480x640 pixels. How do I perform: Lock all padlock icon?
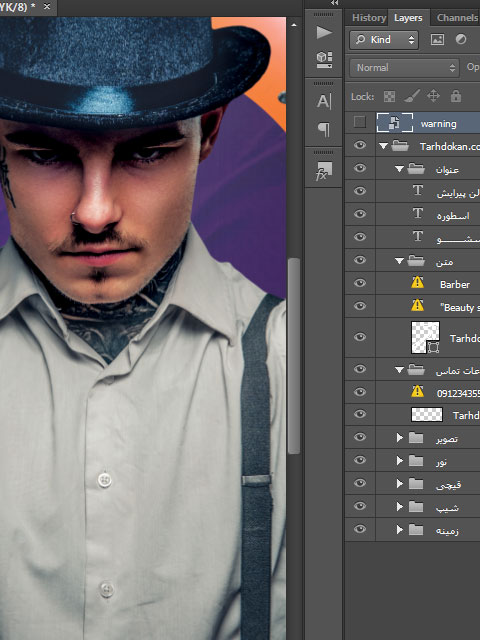(456, 96)
